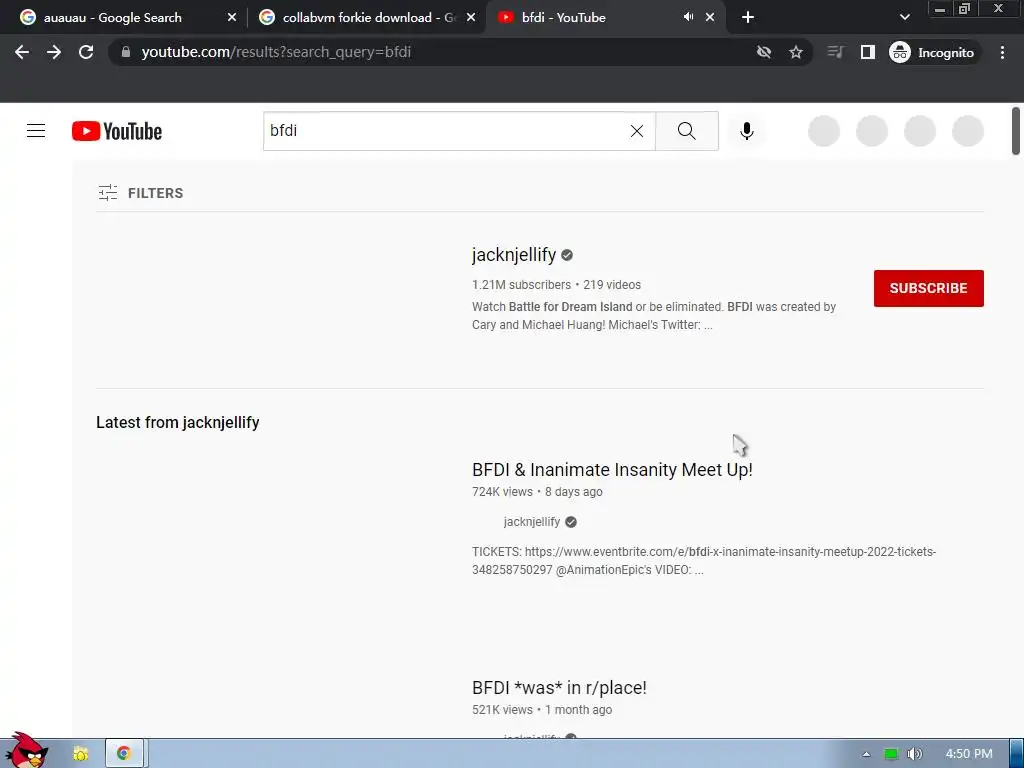This screenshot has height=768, width=1024.
Task: Click the magnifier search button
Action: (x=686, y=131)
